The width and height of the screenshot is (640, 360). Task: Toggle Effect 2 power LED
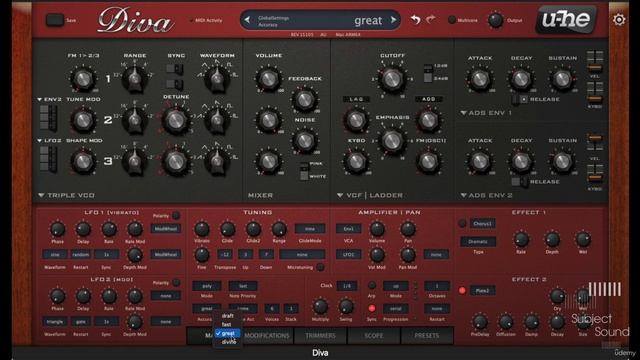pyautogui.click(x=462, y=291)
